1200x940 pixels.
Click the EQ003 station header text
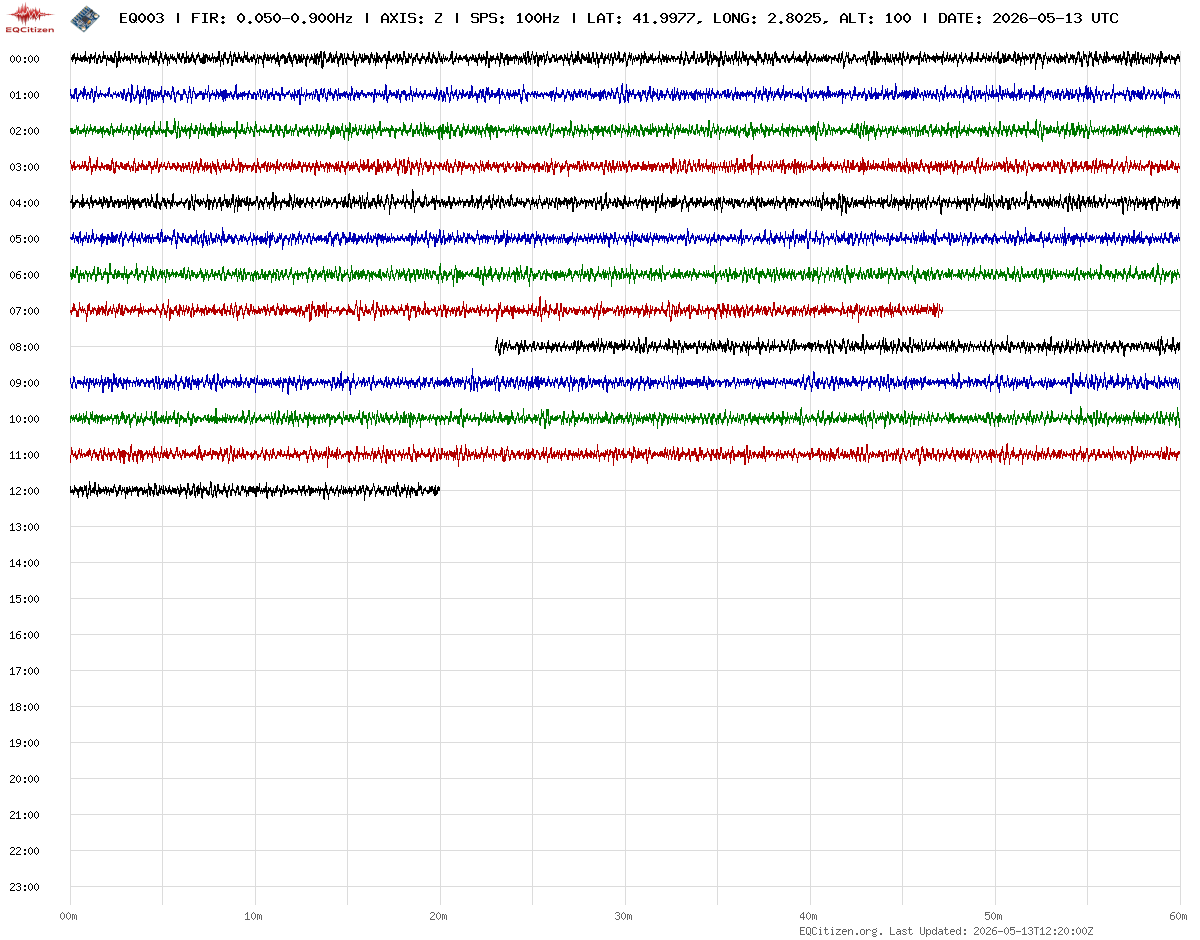141,18
